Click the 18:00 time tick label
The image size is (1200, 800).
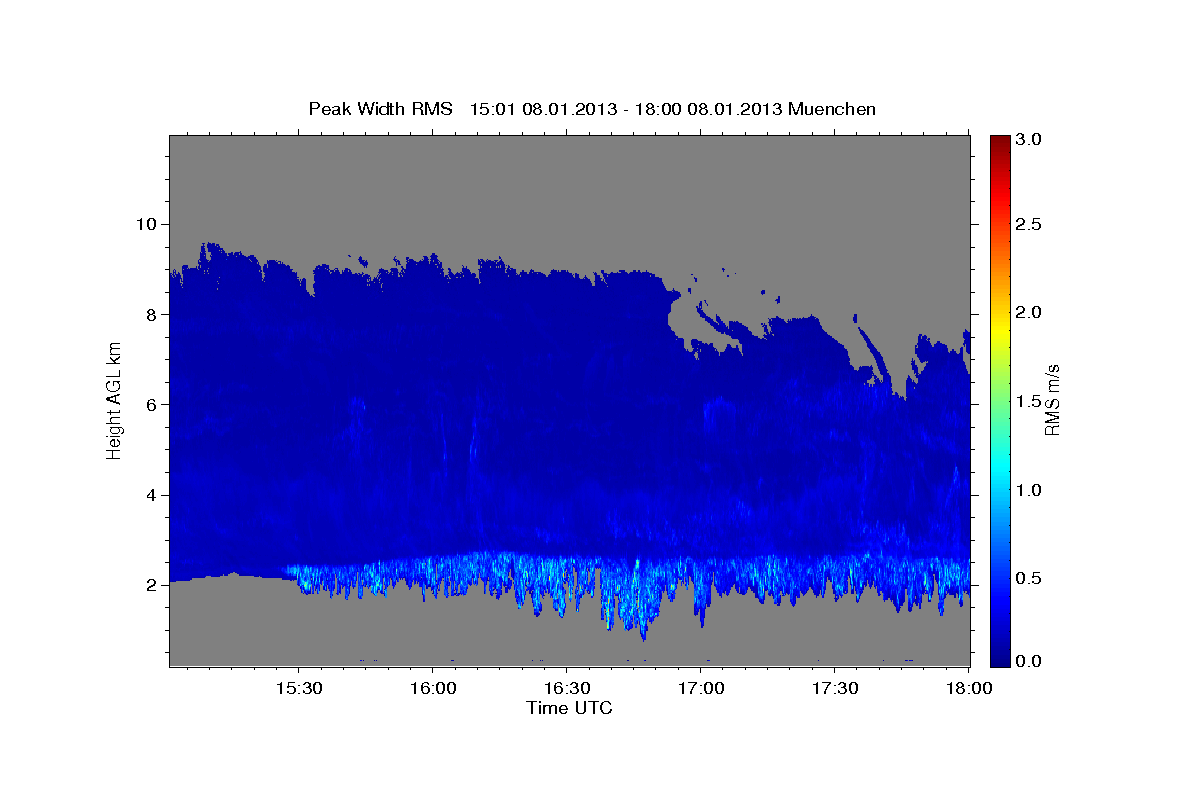pyautogui.click(x=970, y=689)
